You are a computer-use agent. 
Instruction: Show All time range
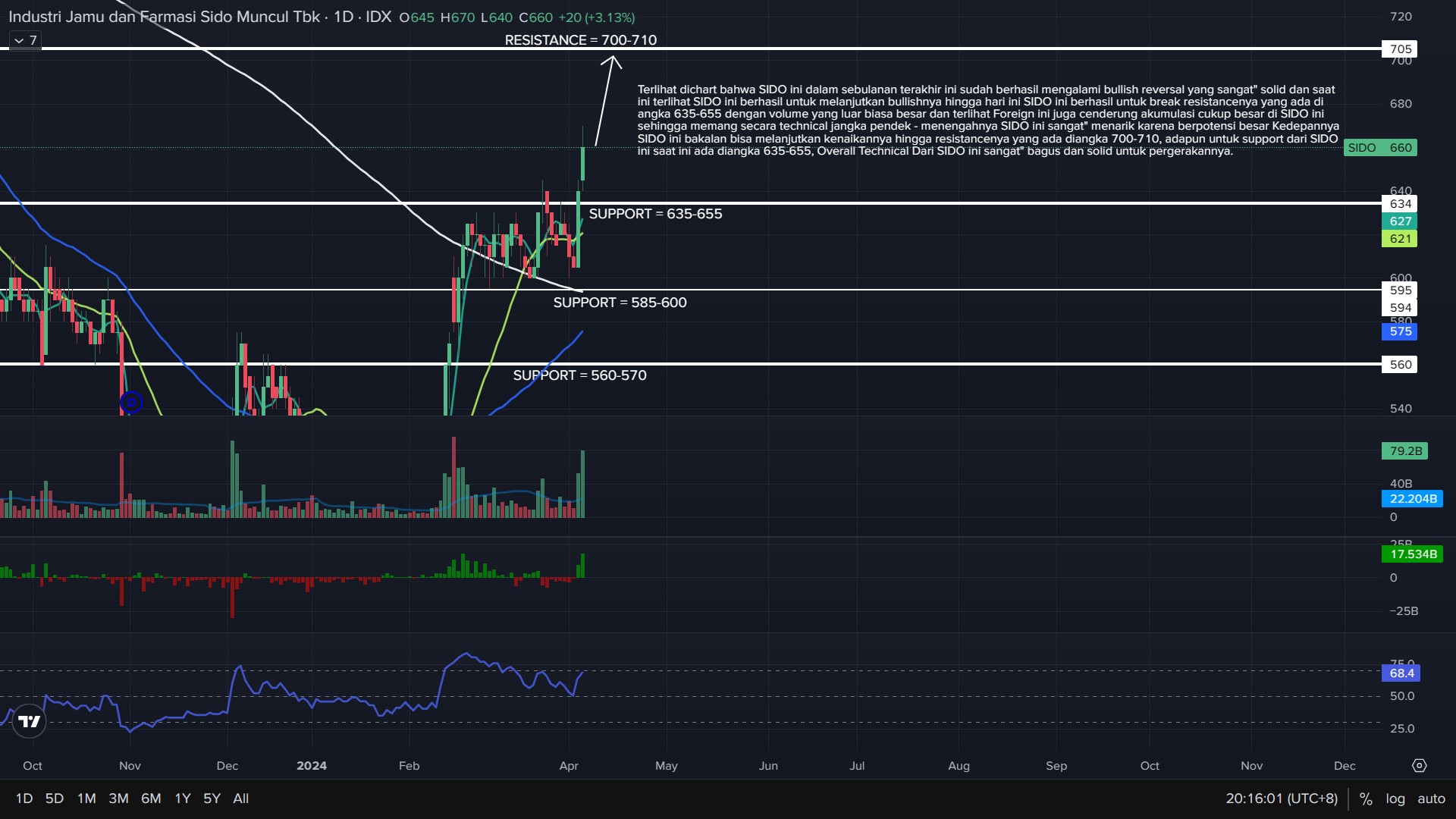pyautogui.click(x=241, y=799)
